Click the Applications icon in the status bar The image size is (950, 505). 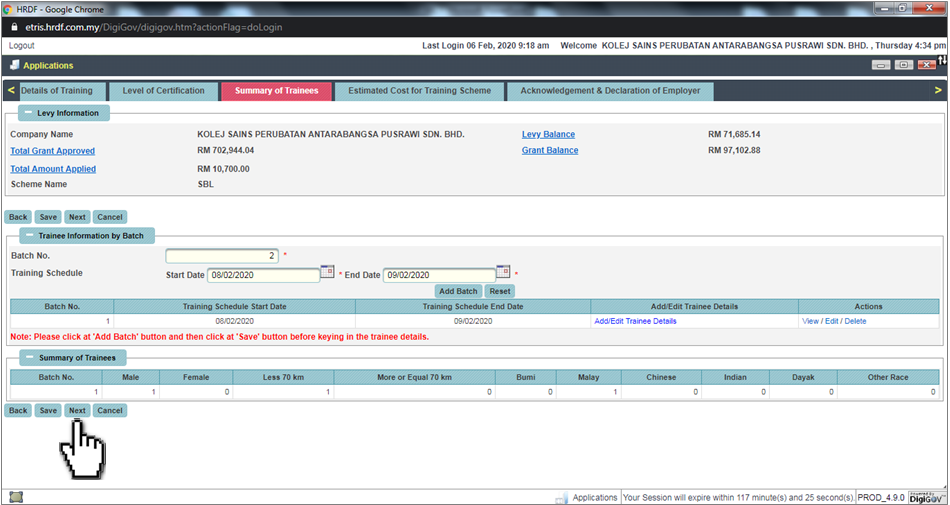click(x=562, y=498)
